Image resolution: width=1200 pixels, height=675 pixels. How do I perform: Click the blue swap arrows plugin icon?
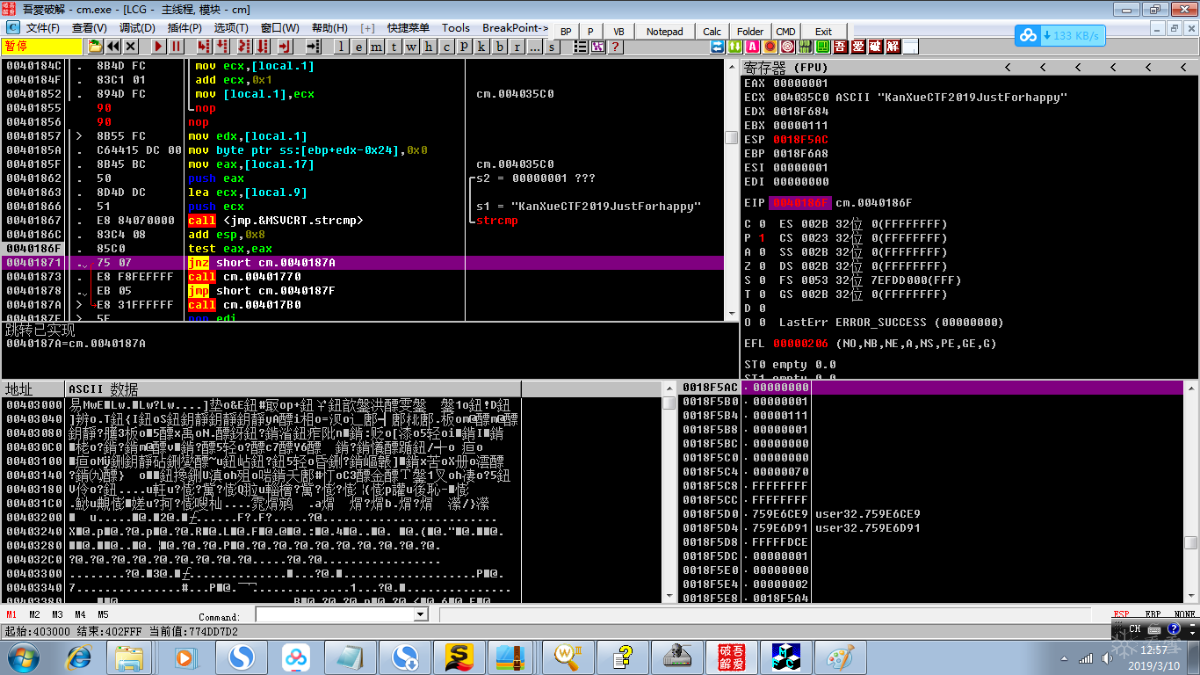point(716,46)
